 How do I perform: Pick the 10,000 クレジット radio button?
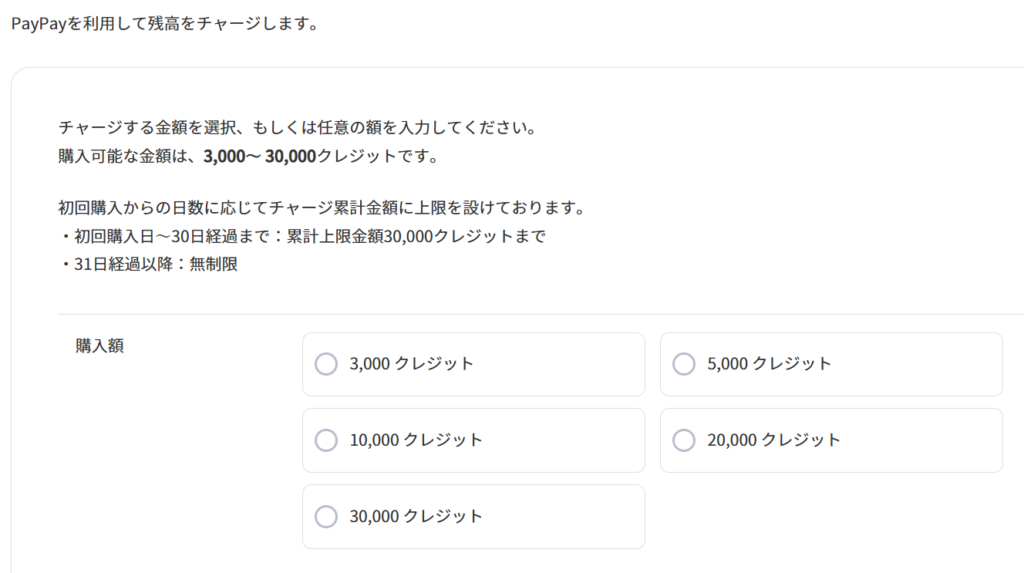pyautogui.click(x=326, y=440)
